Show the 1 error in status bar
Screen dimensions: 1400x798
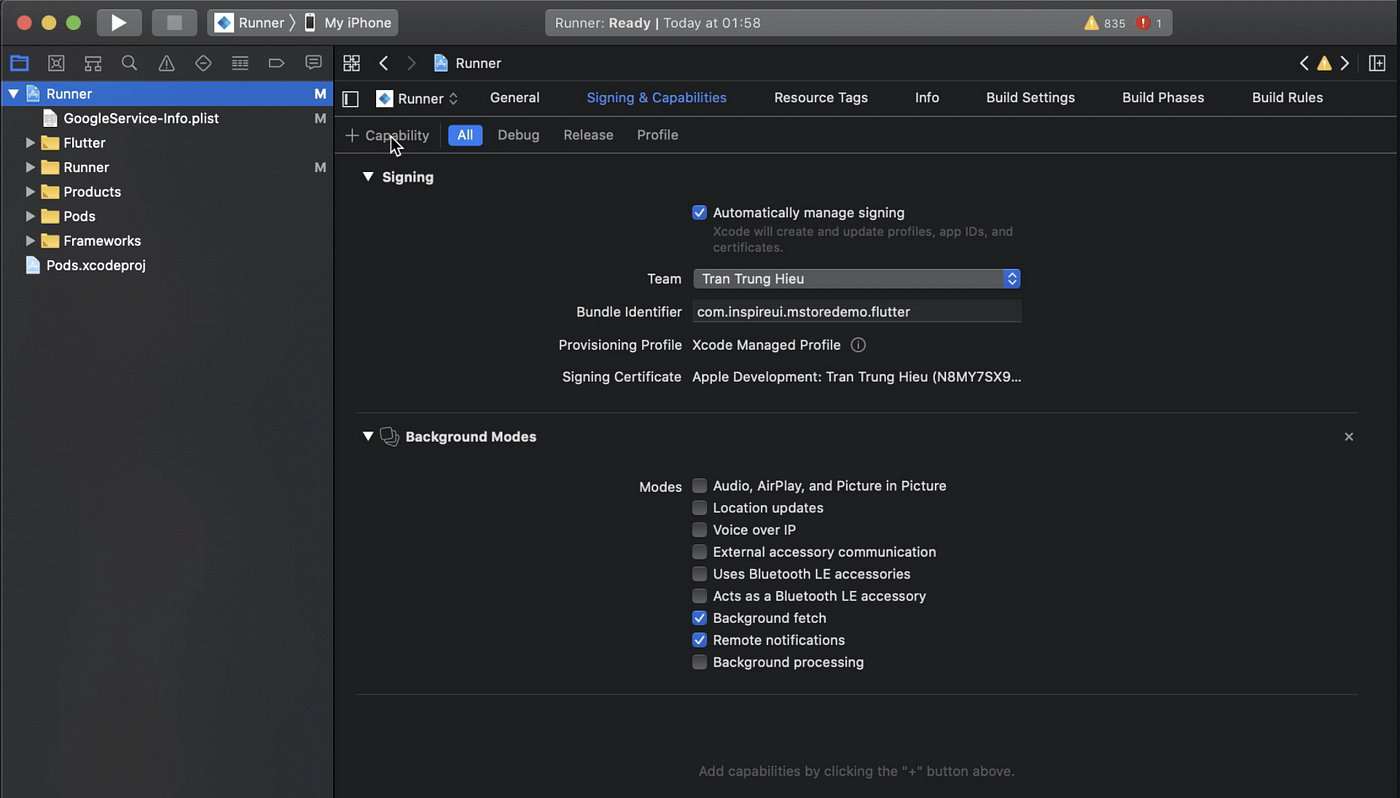pyautogui.click(x=1149, y=23)
